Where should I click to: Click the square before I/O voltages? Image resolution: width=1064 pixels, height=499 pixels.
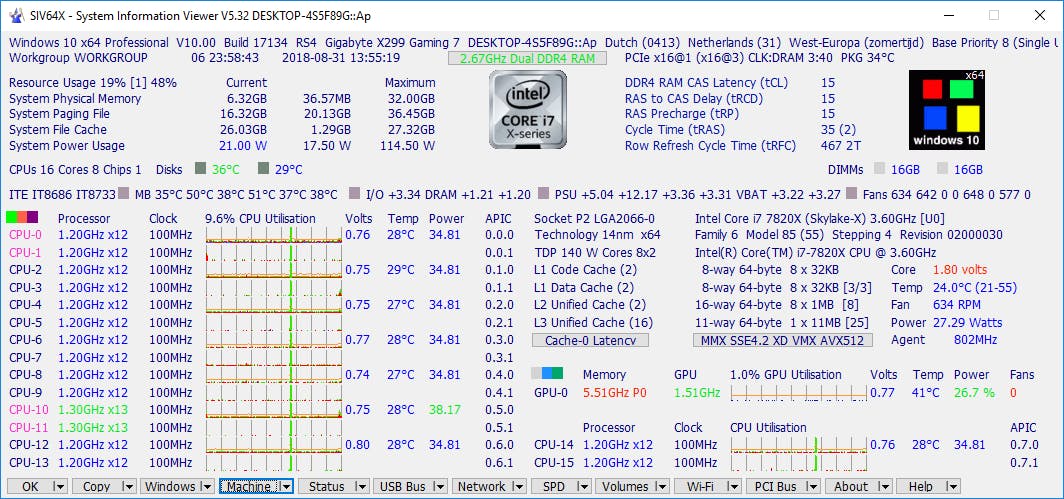pos(354,194)
